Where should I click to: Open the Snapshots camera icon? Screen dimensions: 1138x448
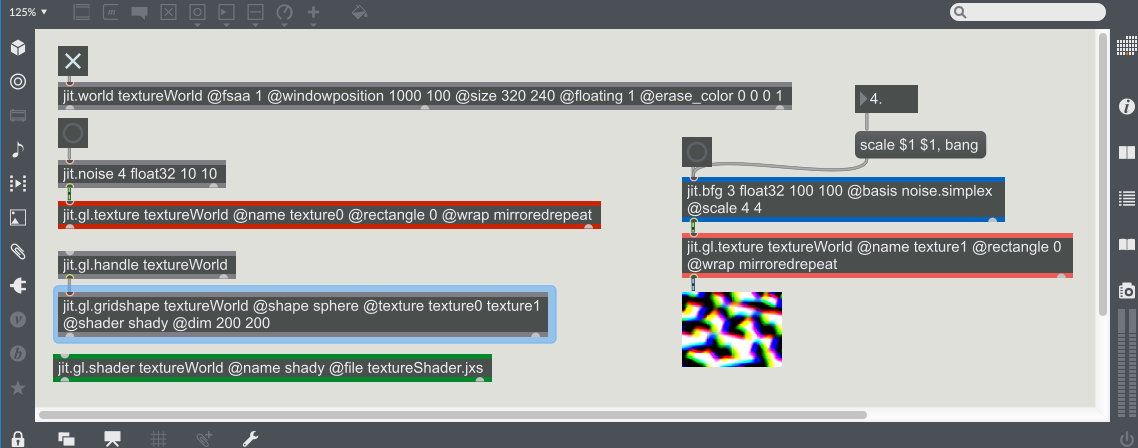pyautogui.click(x=1126, y=290)
